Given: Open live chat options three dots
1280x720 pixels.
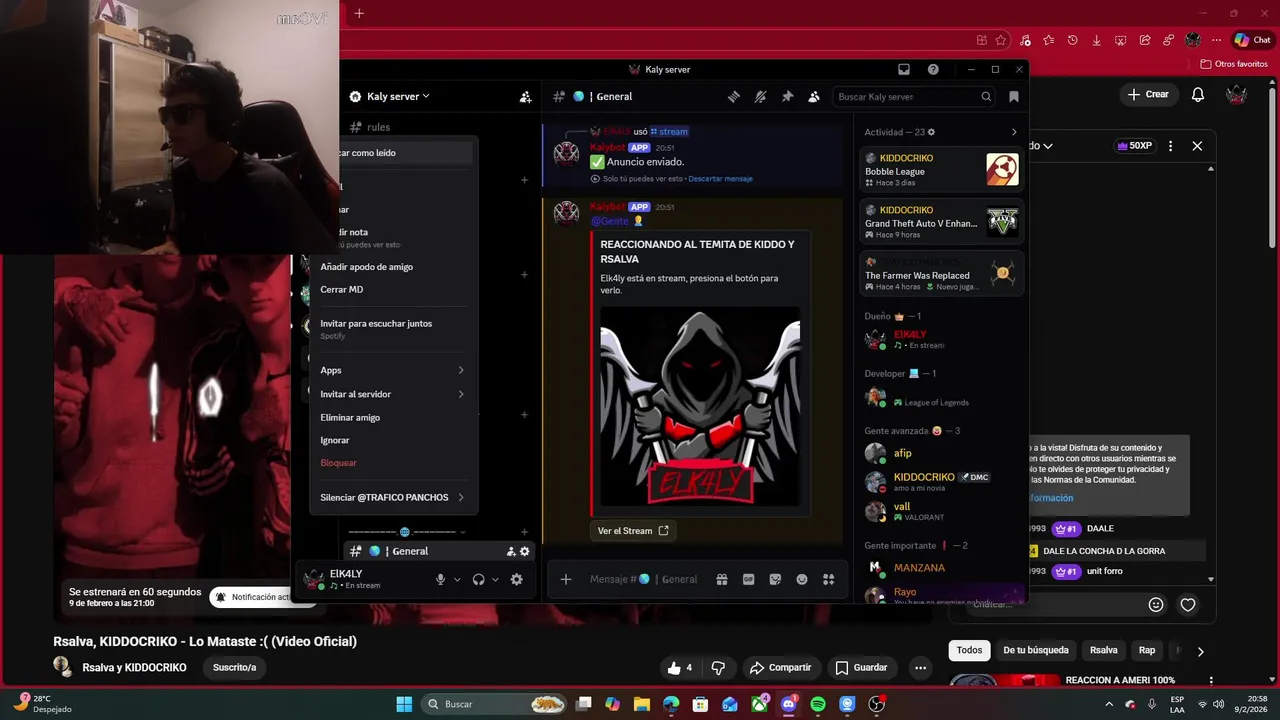Looking at the screenshot, I should [1170, 146].
